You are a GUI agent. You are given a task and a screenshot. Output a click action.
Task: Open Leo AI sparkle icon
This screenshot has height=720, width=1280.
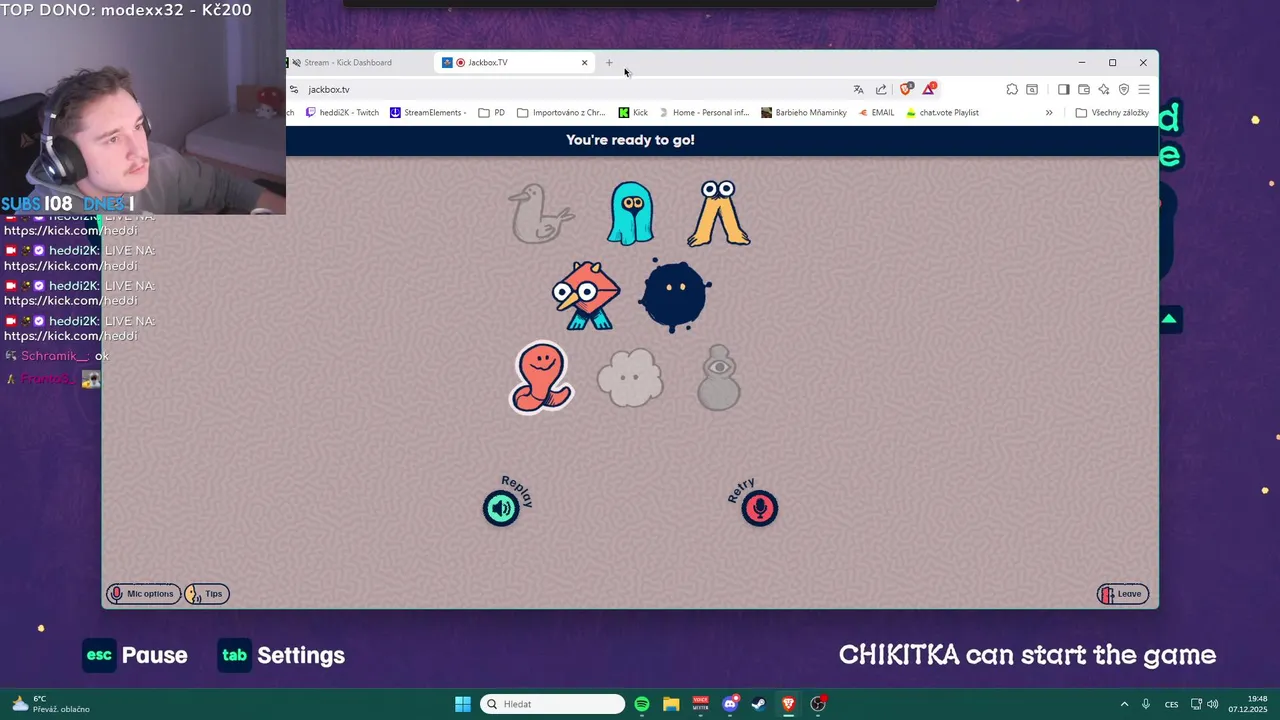[1104, 89]
